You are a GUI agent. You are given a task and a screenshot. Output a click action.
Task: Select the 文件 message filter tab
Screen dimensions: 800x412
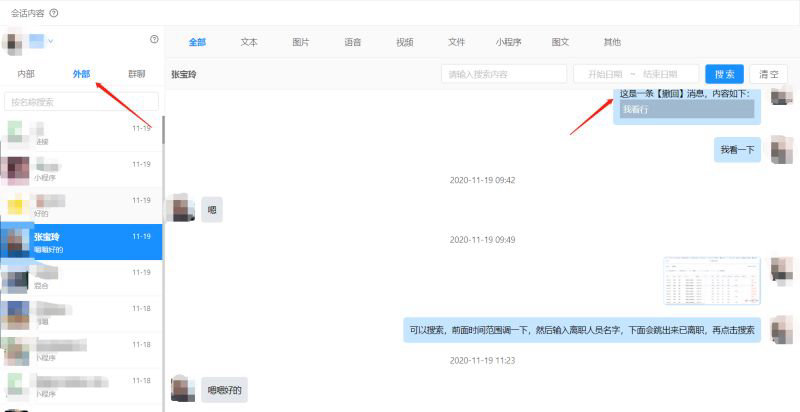(x=456, y=42)
